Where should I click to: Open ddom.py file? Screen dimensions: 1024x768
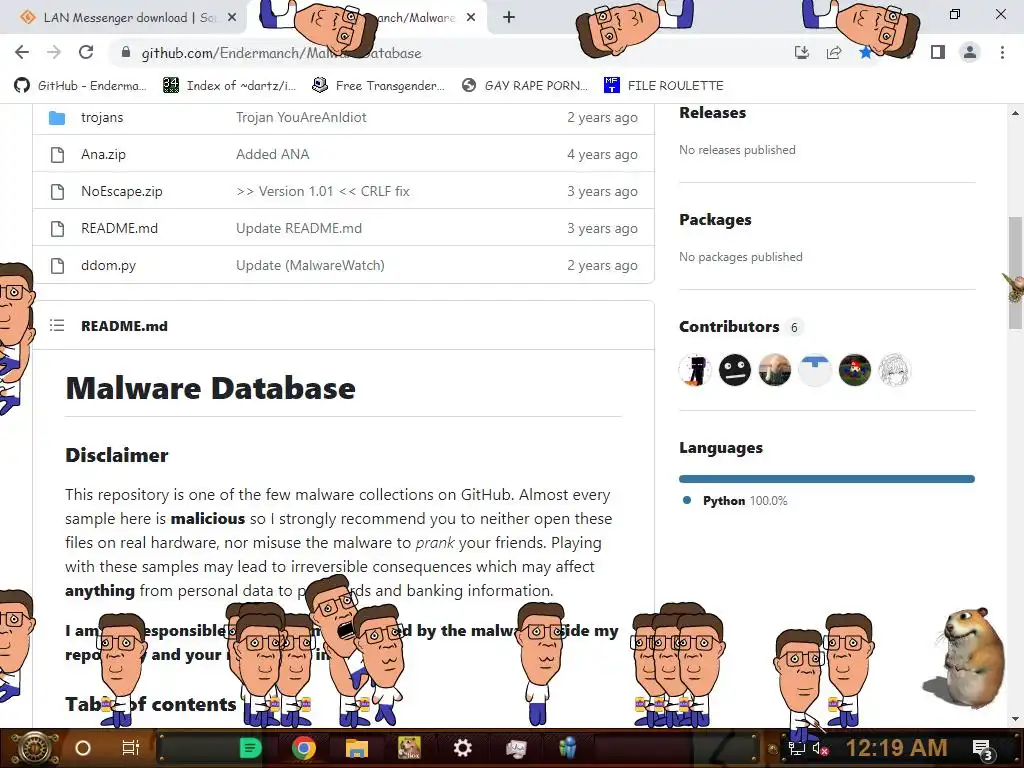pyautogui.click(x=108, y=266)
